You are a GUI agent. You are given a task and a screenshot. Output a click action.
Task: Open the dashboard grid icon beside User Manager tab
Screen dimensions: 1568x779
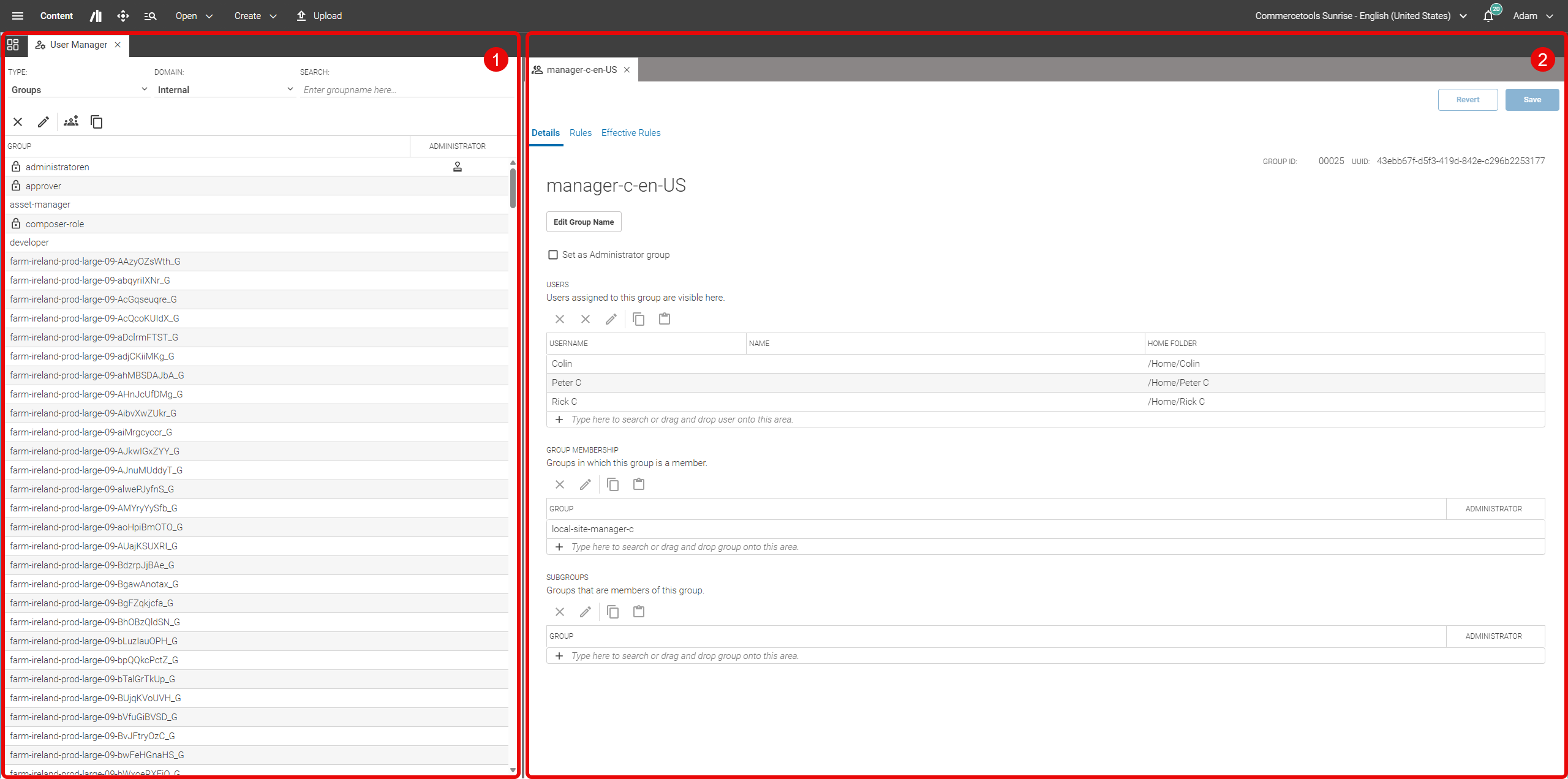13,45
